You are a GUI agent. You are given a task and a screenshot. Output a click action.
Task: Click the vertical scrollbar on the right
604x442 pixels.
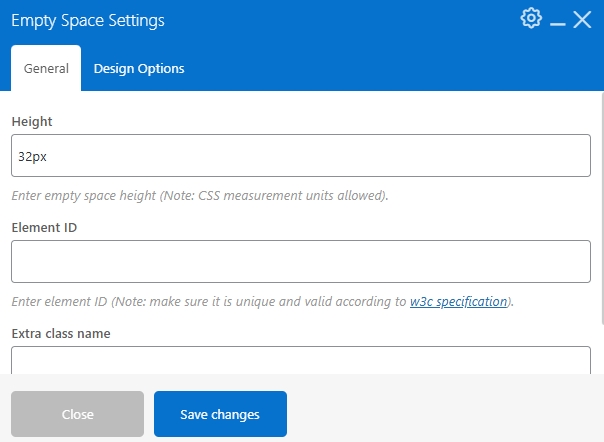tap(602, 208)
